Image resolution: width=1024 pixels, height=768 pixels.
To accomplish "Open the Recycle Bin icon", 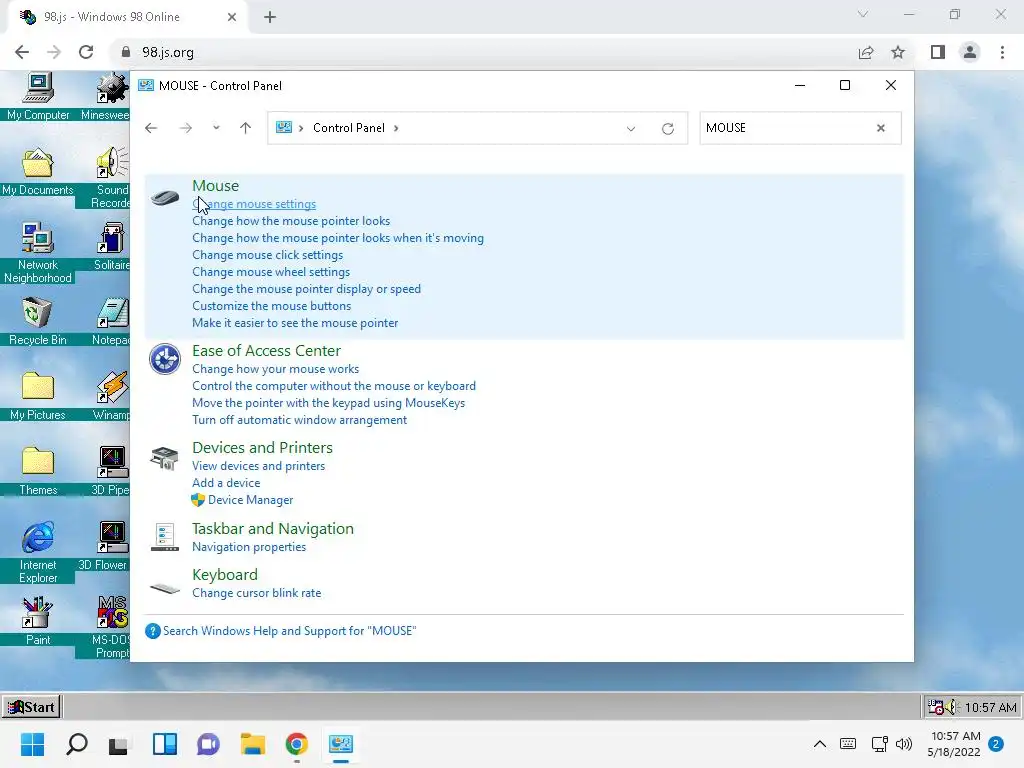I will (x=38, y=321).
